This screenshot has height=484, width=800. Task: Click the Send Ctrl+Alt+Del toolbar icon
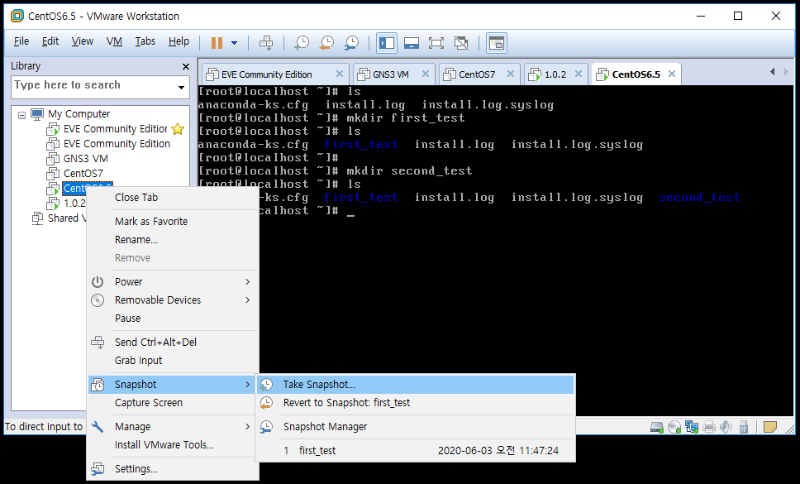(x=266, y=43)
